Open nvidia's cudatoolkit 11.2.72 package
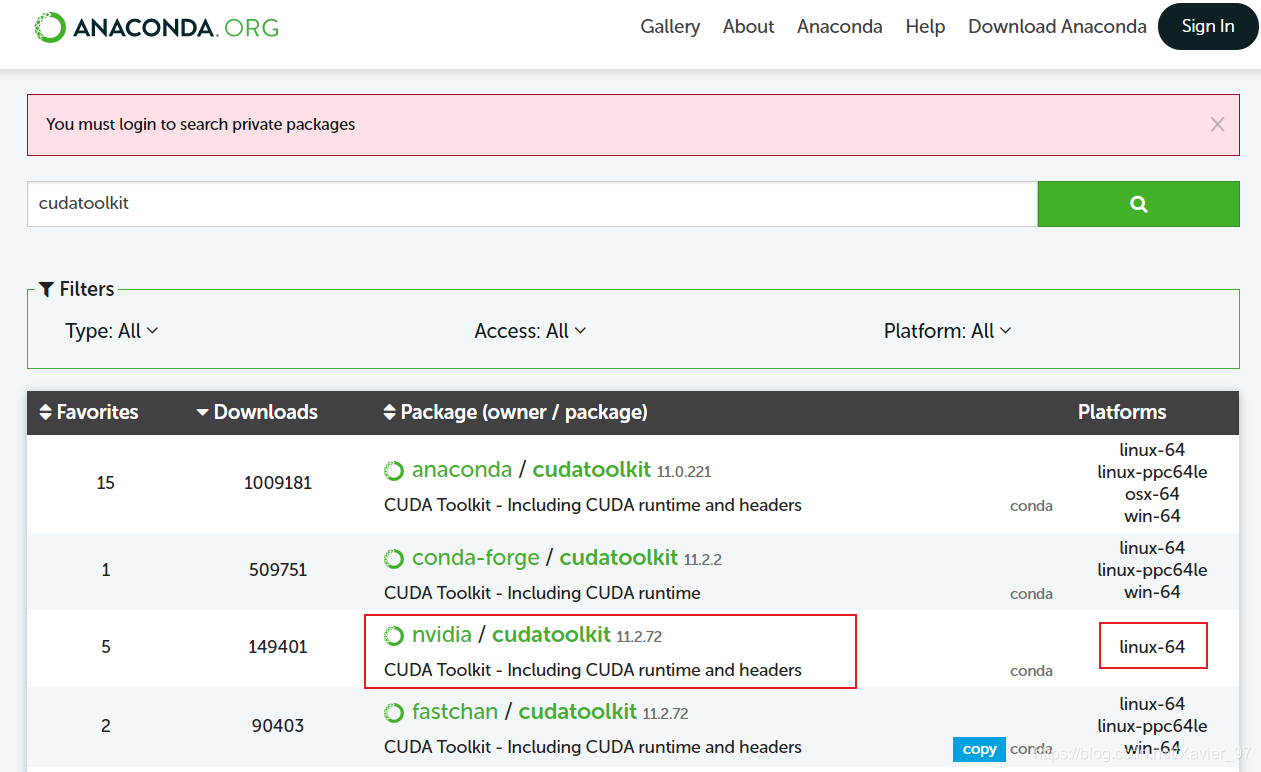Viewport: 1261px width, 772px height. pyautogui.click(x=552, y=635)
